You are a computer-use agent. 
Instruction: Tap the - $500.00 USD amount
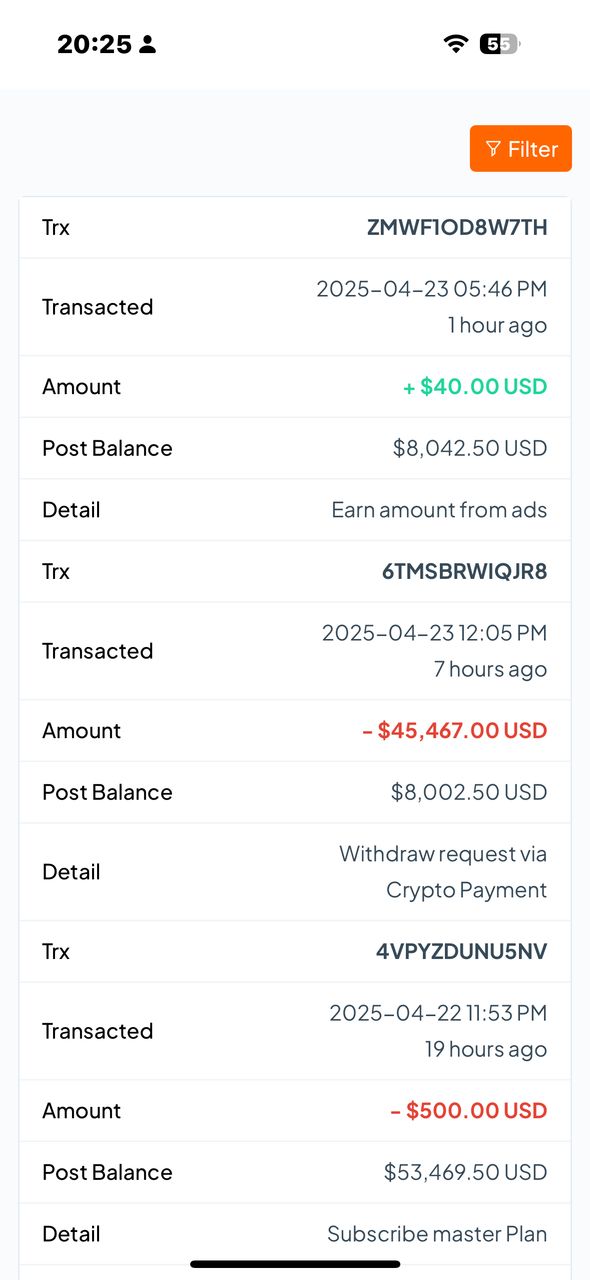point(469,1111)
